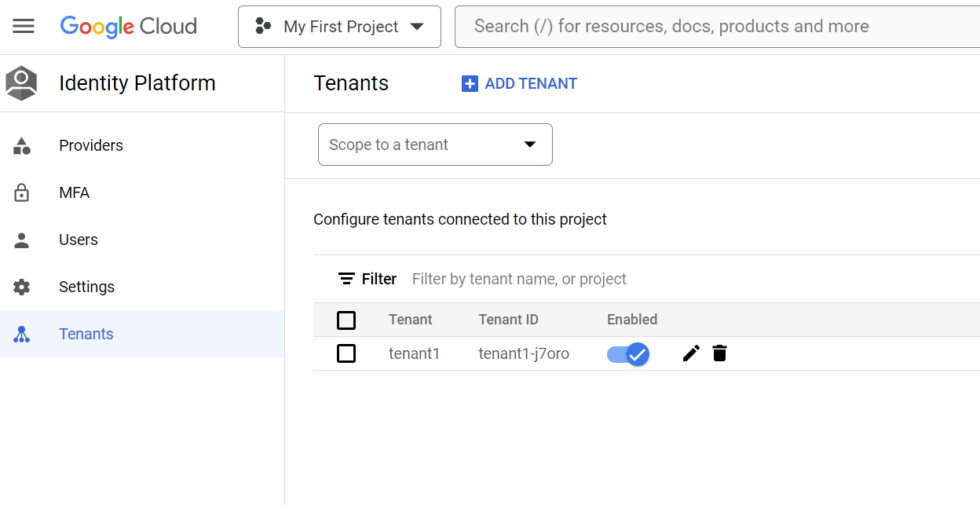The height and width of the screenshot is (505, 980).
Task: Click the Users person icon
Action: click(22, 240)
